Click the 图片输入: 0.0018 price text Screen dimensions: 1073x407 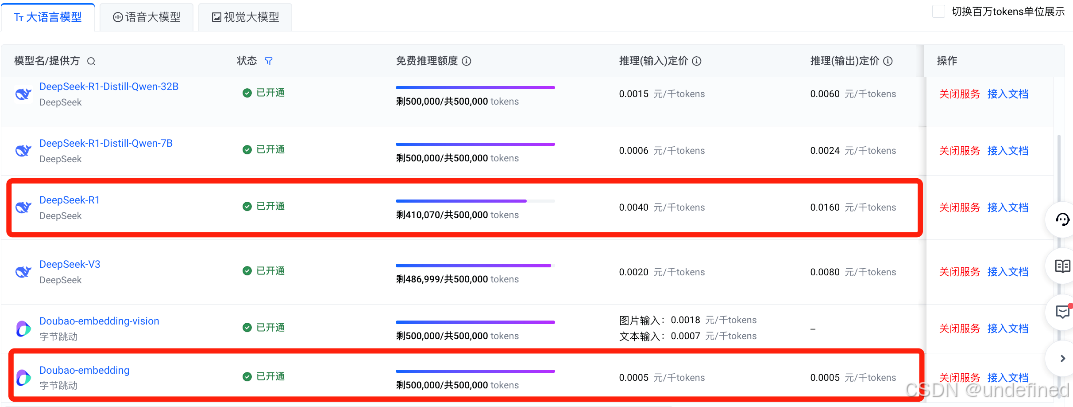687,320
